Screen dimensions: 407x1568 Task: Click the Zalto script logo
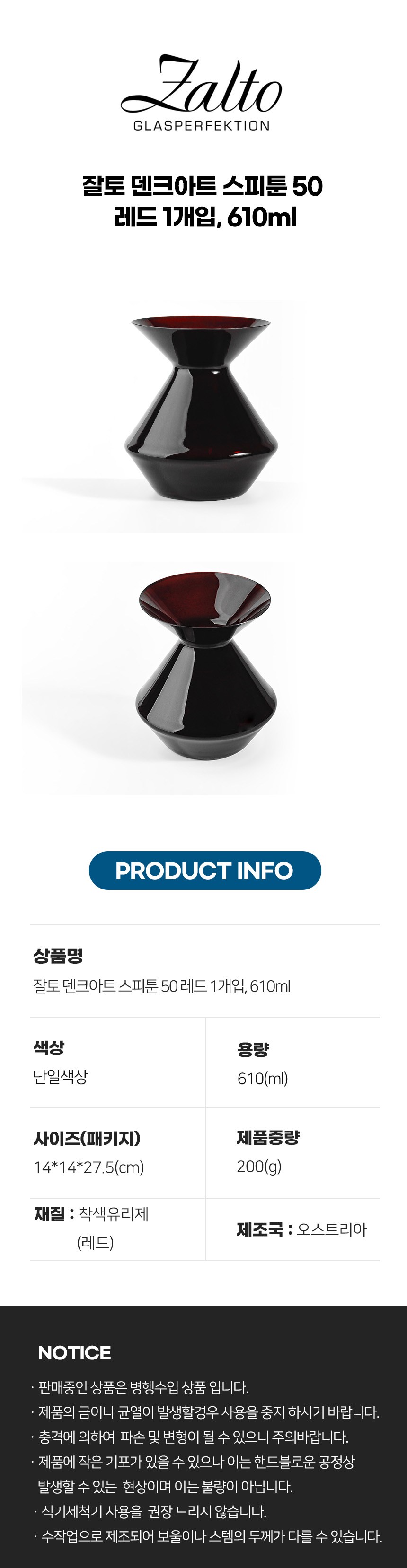pos(201,84)
